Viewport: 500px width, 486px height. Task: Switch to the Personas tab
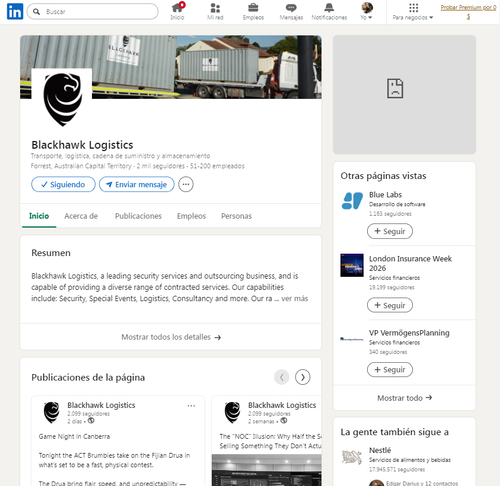click(x=236, y=216)
